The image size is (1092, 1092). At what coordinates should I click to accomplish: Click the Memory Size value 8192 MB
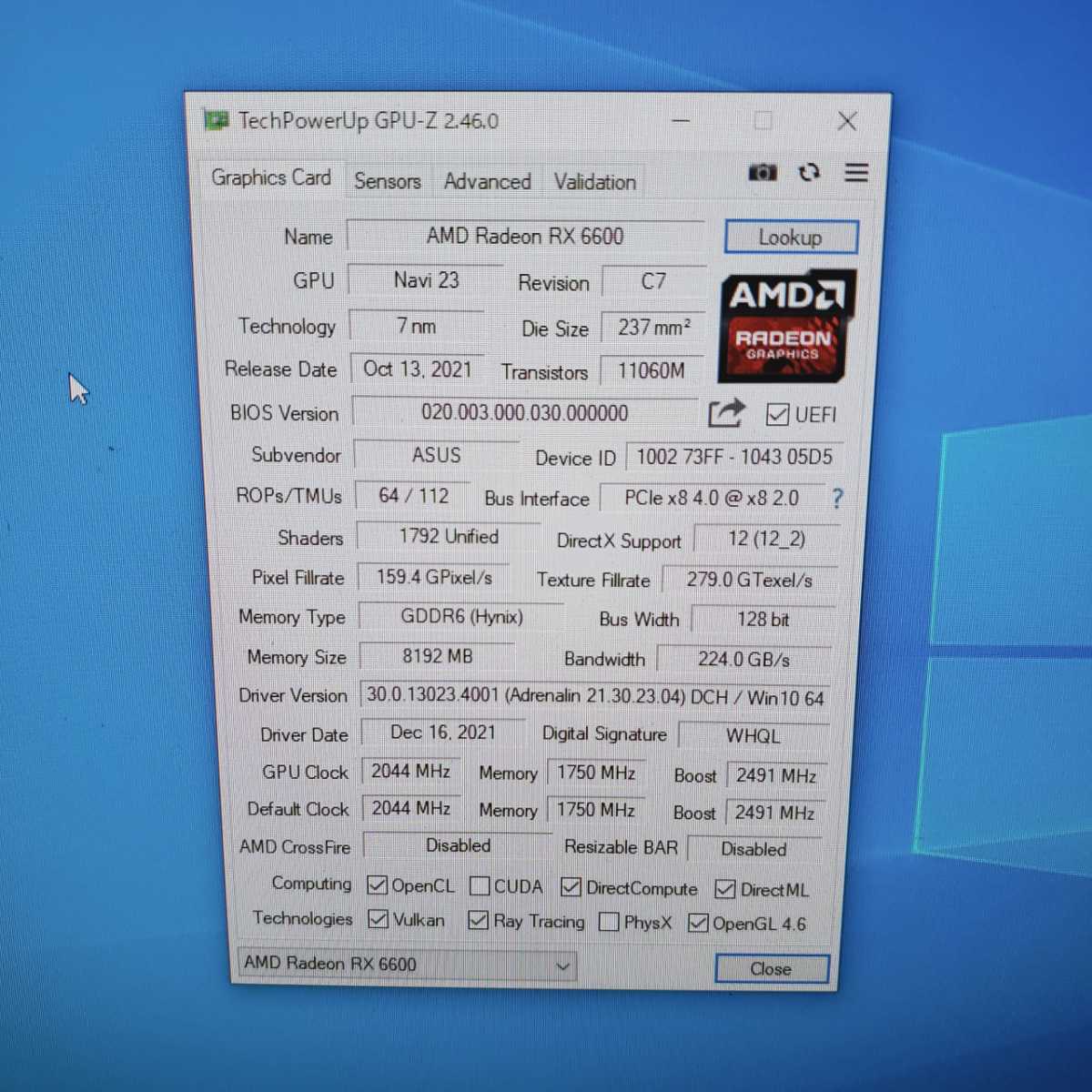438,656
